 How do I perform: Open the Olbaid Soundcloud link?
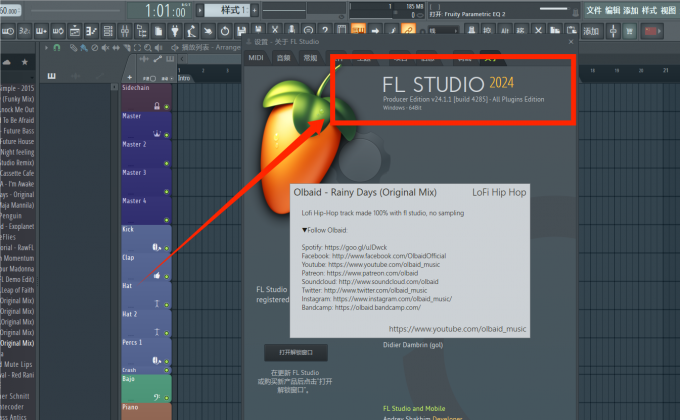[389, 282]
